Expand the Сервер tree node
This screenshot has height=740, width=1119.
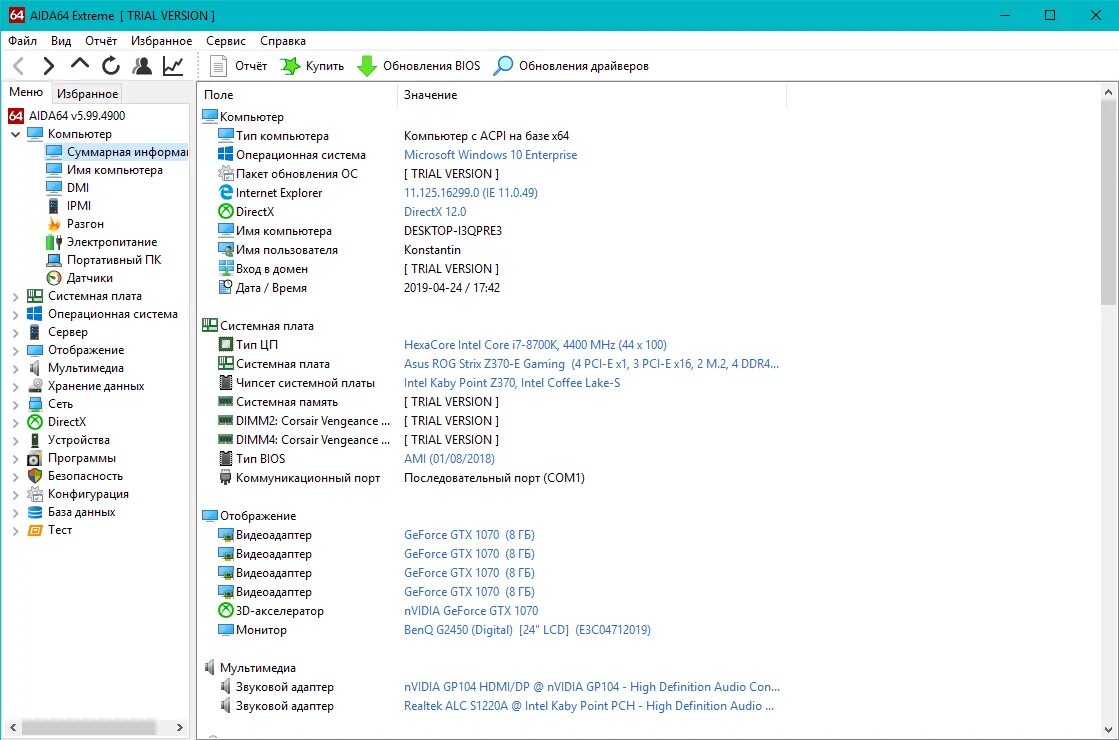pyautogui.click(x=15, y=332)
